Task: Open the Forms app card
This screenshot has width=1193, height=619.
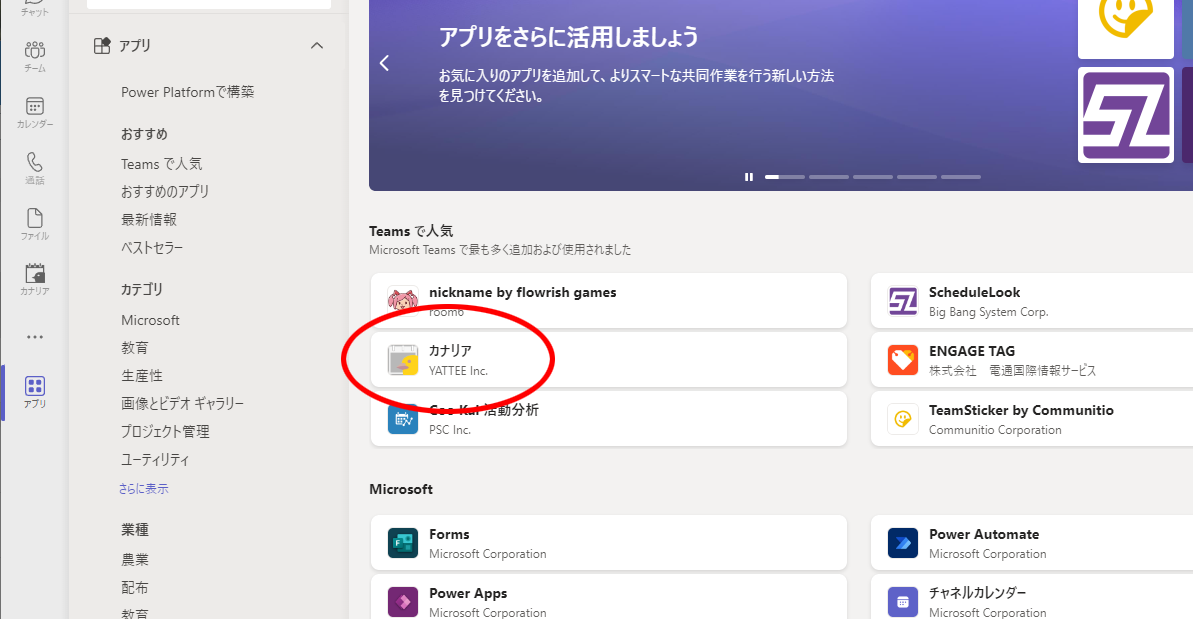Action: pyautogui.click(x=609, y=543)
